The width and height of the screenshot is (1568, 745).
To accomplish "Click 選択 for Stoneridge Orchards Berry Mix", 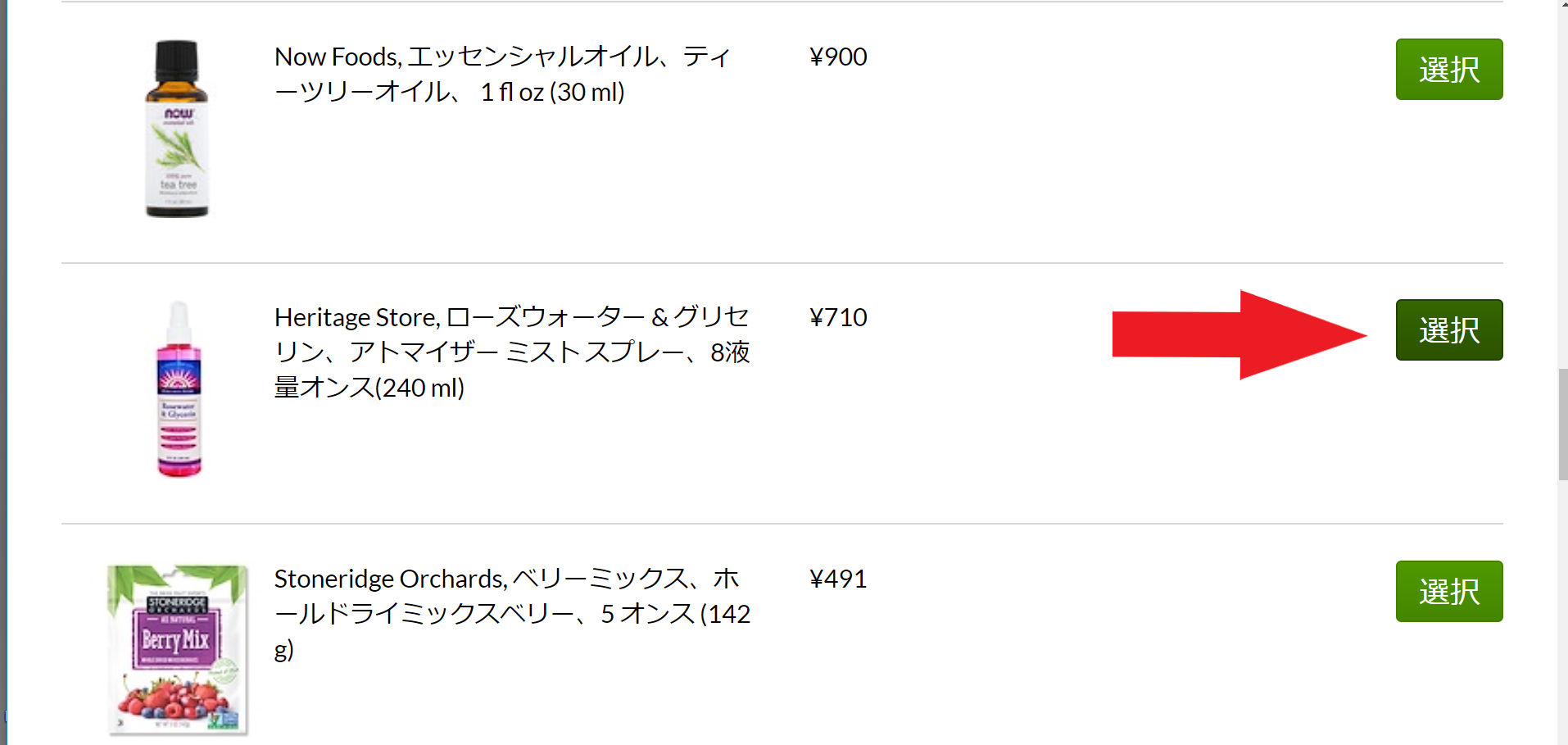I will tap(1449, 591).
